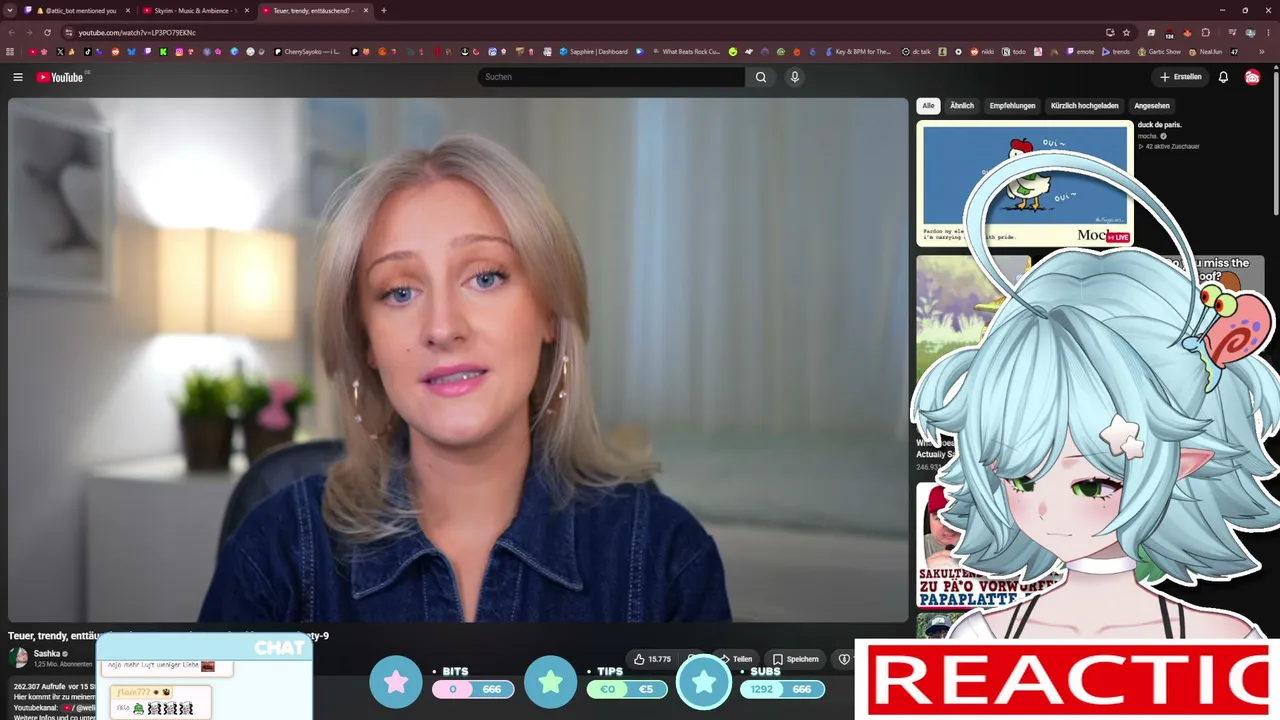
Task: Switch to the '@attic_bot mentioned you' tab
Action: 76,10
